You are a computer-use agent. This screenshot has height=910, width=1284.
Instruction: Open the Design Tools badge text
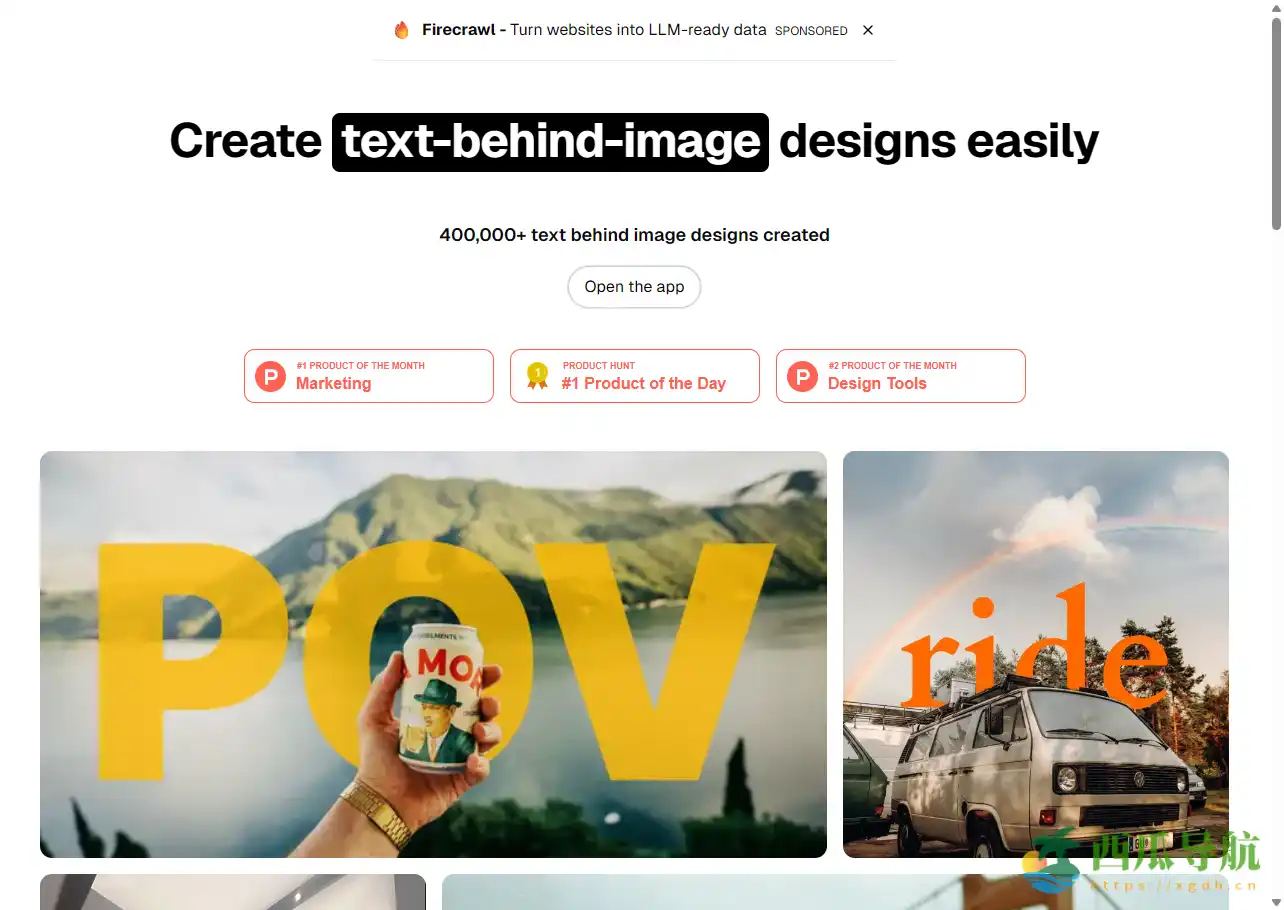(877, 383)
